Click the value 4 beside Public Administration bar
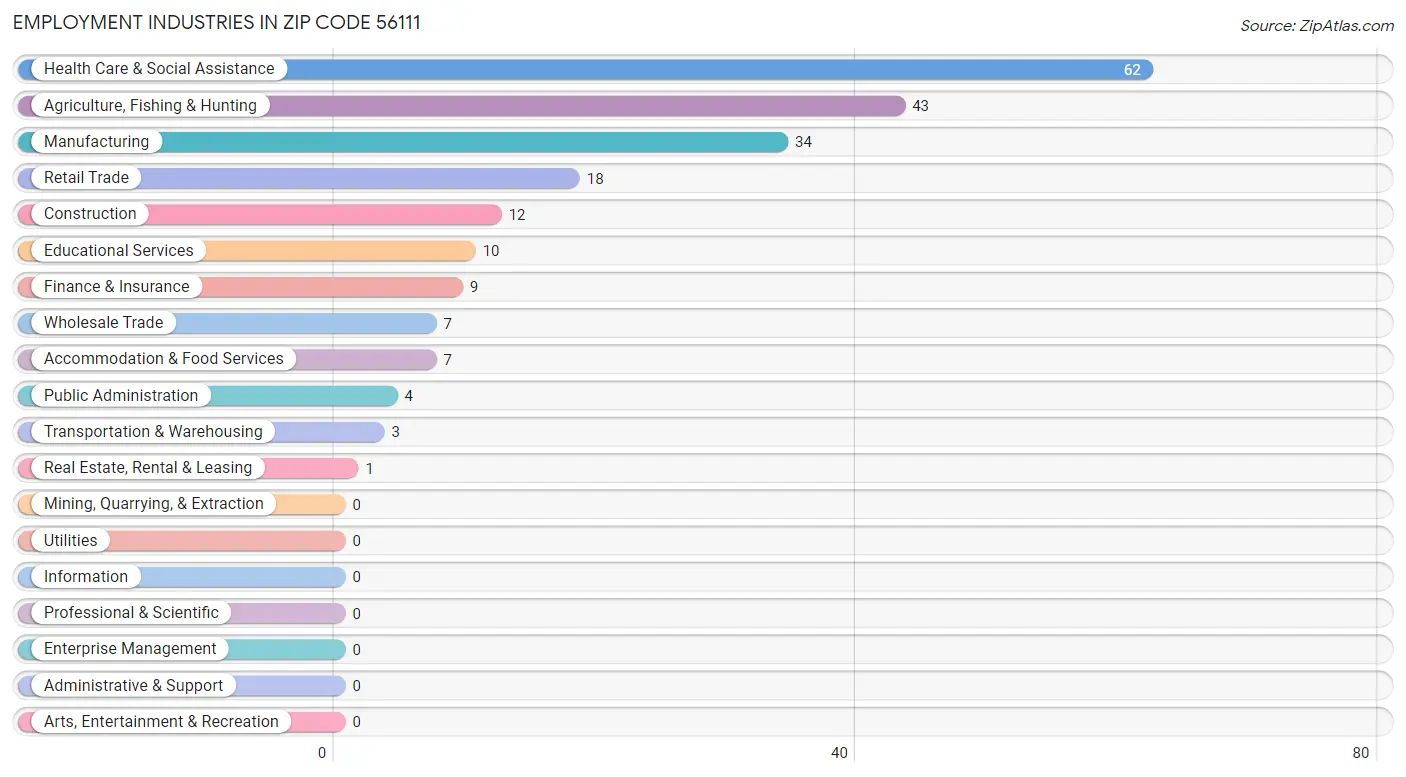This screenshot has height=777, width=1406. [409, 396]
